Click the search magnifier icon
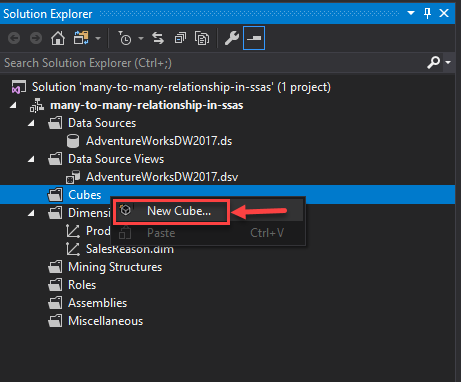 [x=433, y=62]
